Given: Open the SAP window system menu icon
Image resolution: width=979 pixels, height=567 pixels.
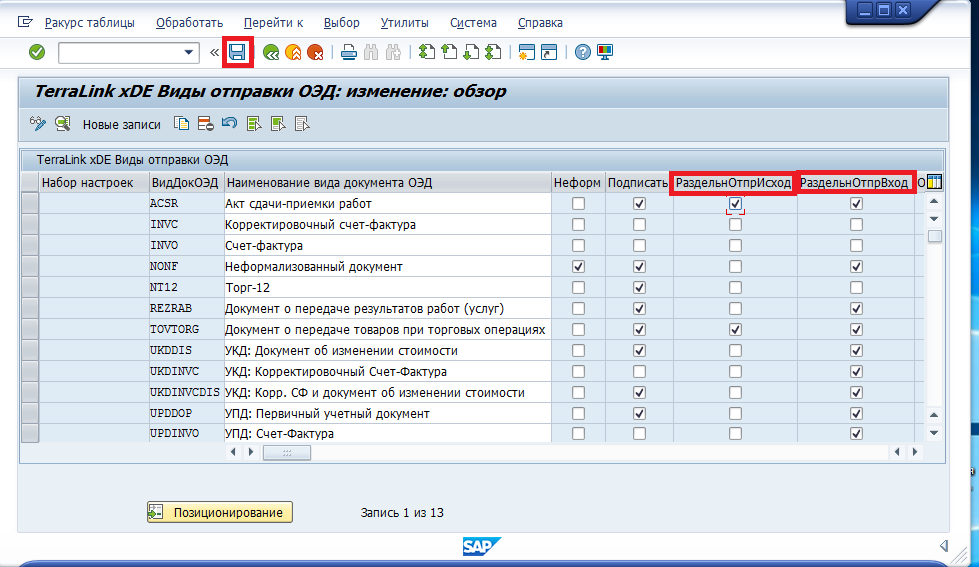Looking at the screenshot, I should pyautogui.click(x=25, y=21).
